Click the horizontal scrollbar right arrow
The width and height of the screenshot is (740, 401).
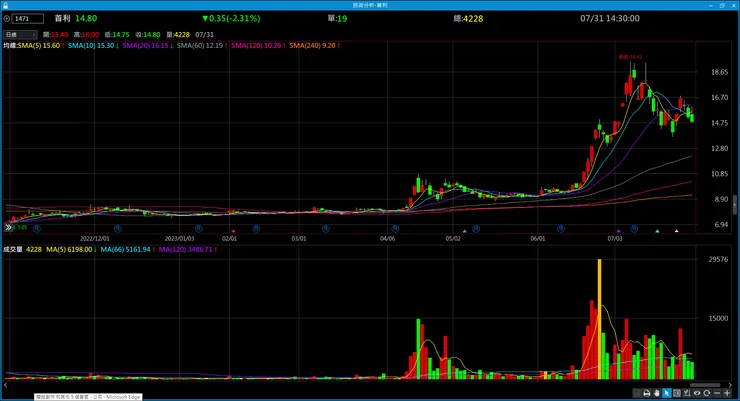point(730,385)
